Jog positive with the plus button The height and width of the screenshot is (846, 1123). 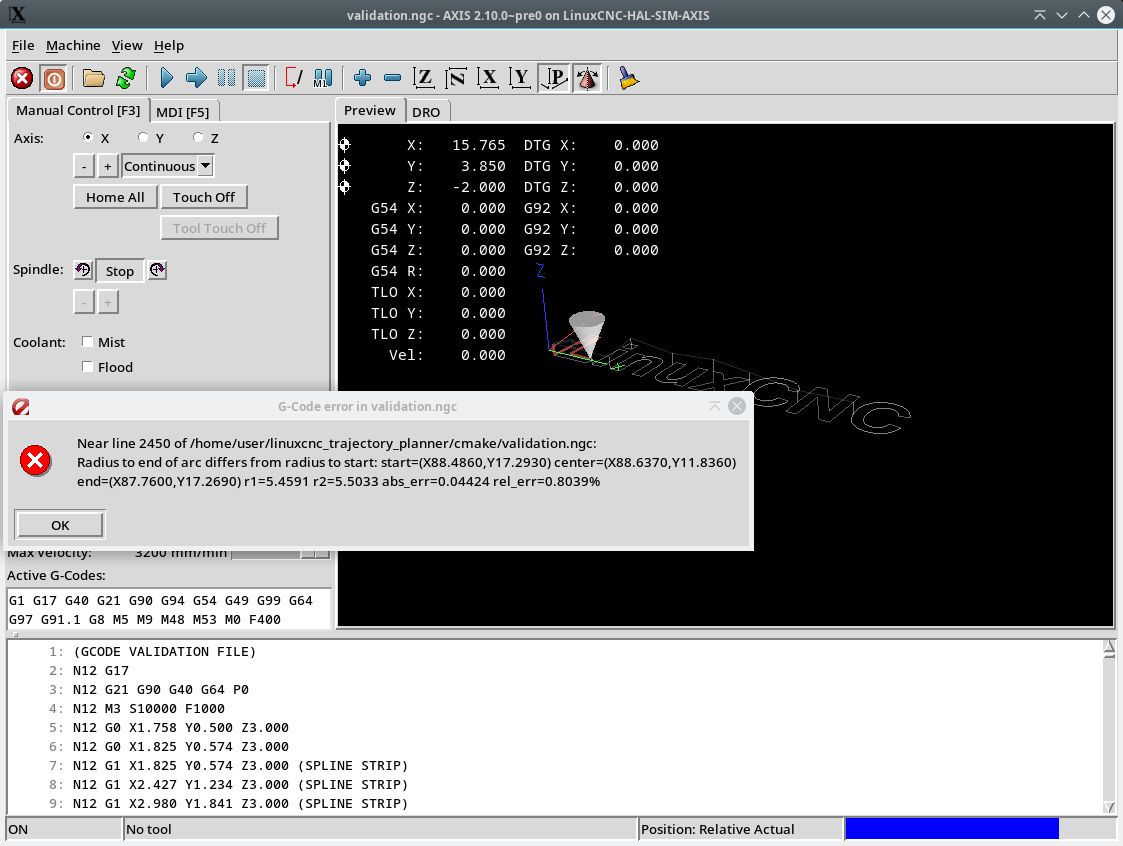(x=107, y=166)
